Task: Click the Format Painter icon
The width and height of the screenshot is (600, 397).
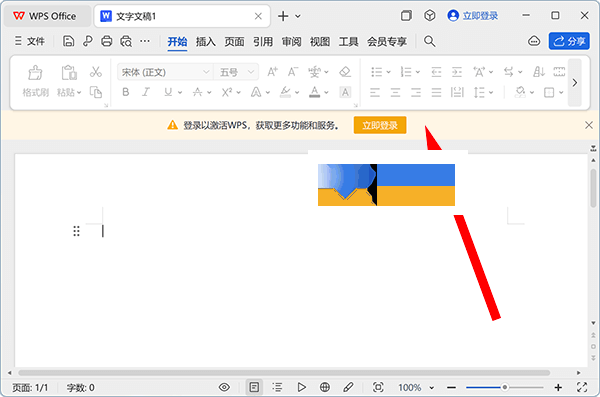Action: click(35, 73)
